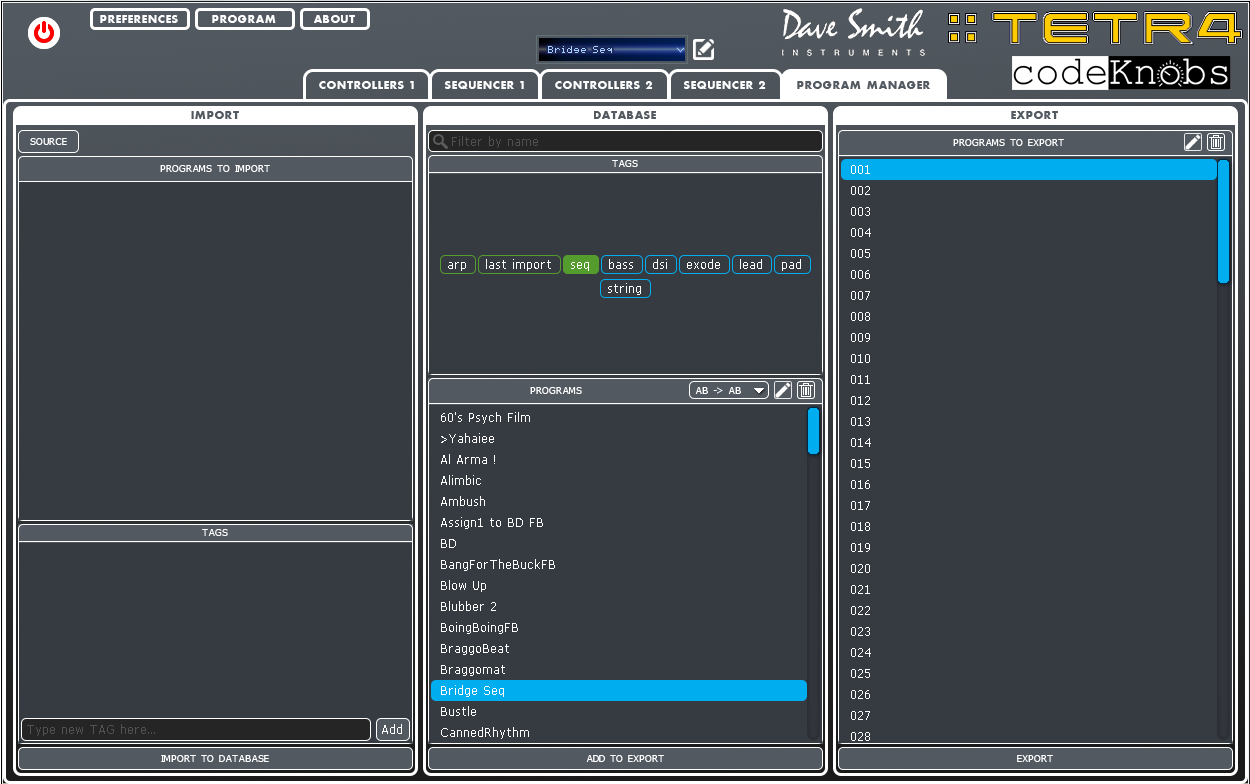Select export slot 027
Viewport: 1250px width, 784px height.
point(1029,716)
